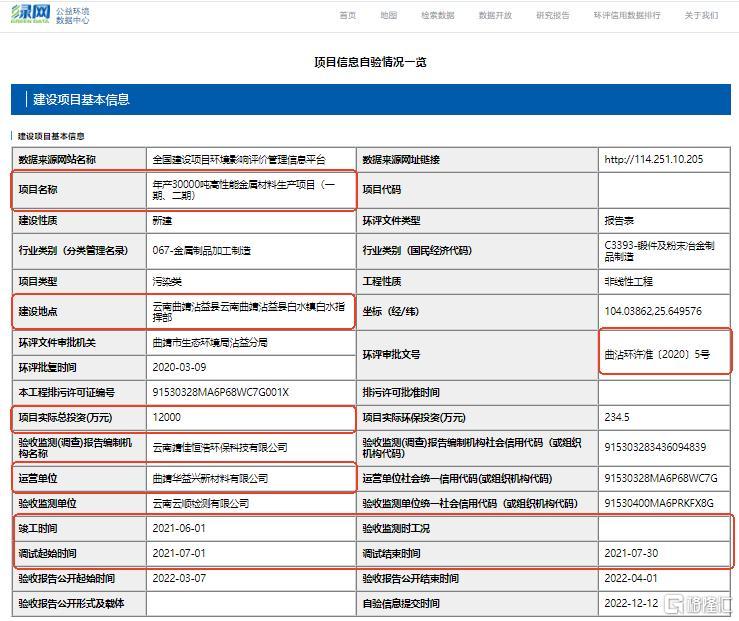
Task: Select the total investment value 12000
Action: 166,417
